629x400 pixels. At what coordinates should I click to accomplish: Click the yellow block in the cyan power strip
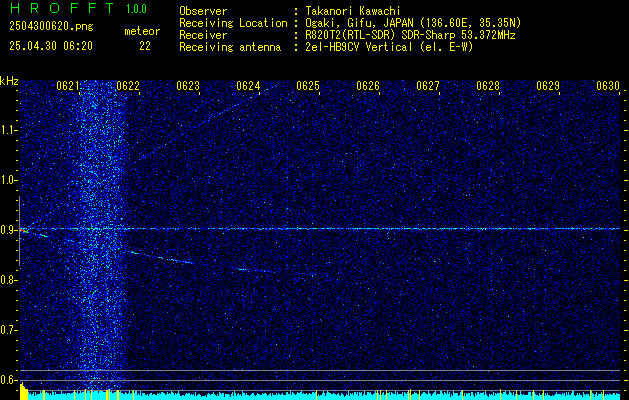click(24, 392)
